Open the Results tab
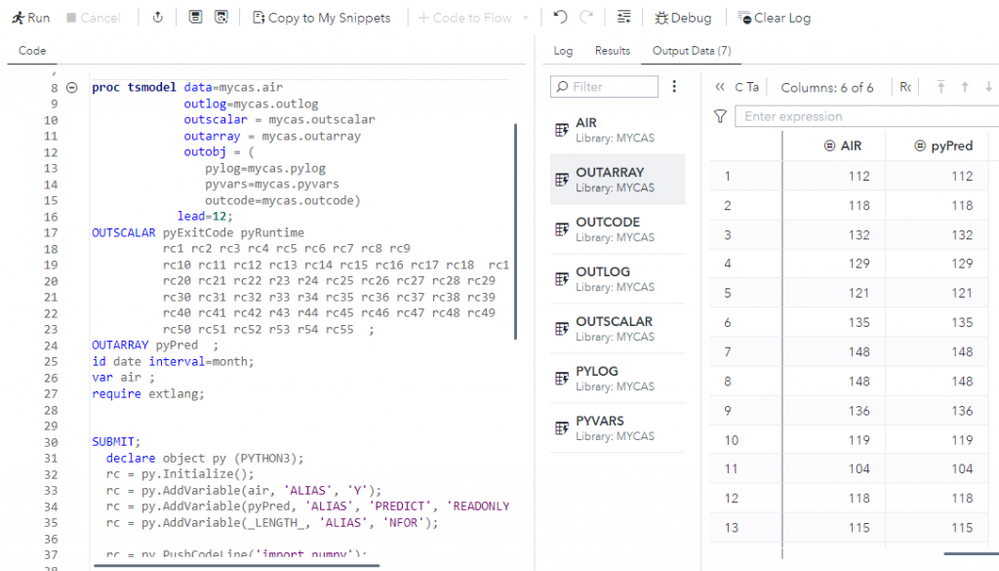 tap(612, 50)
